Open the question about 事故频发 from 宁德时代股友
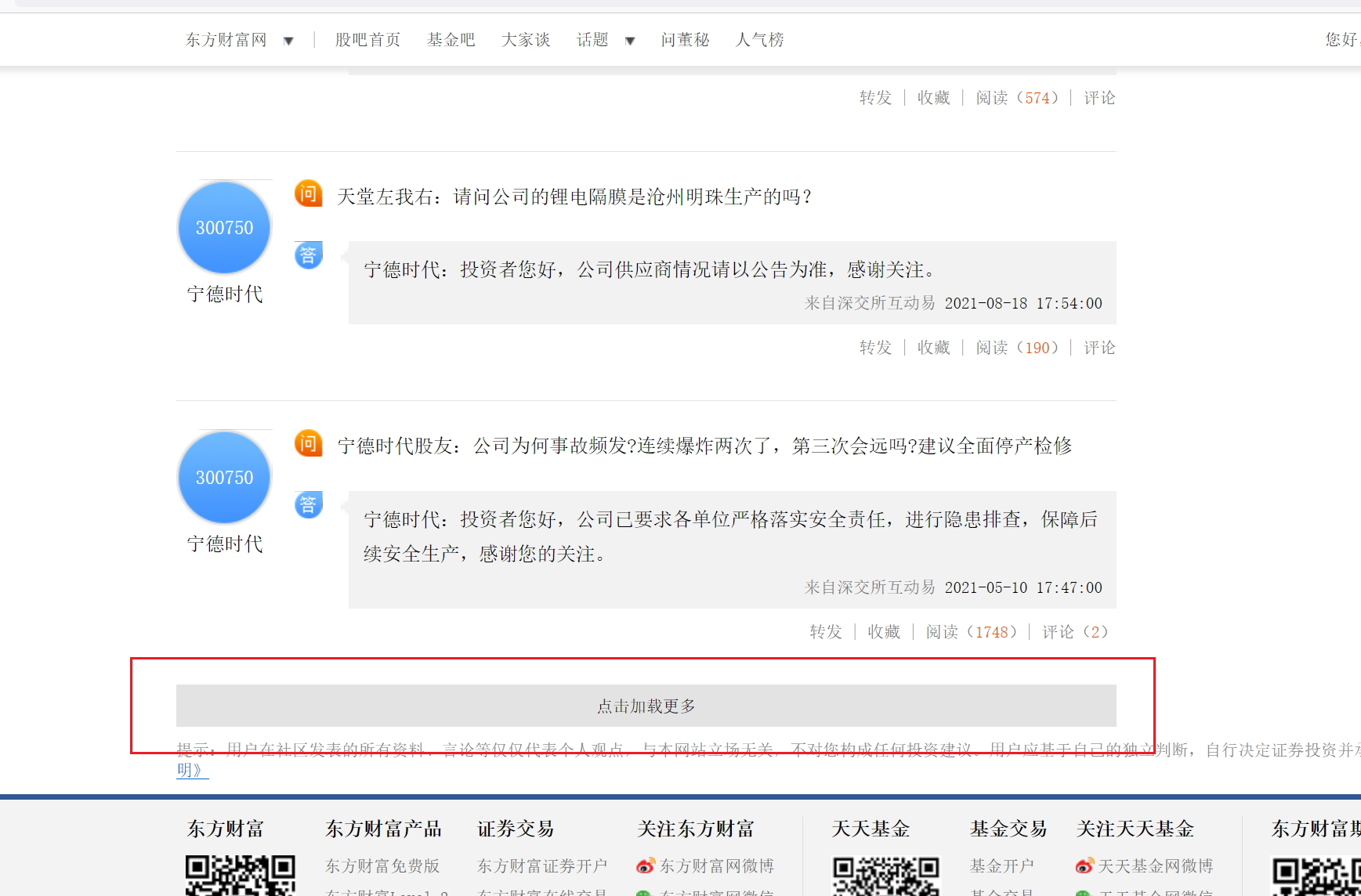The height and width of the screenshot is (896, 1361). [x=705, y=446]
